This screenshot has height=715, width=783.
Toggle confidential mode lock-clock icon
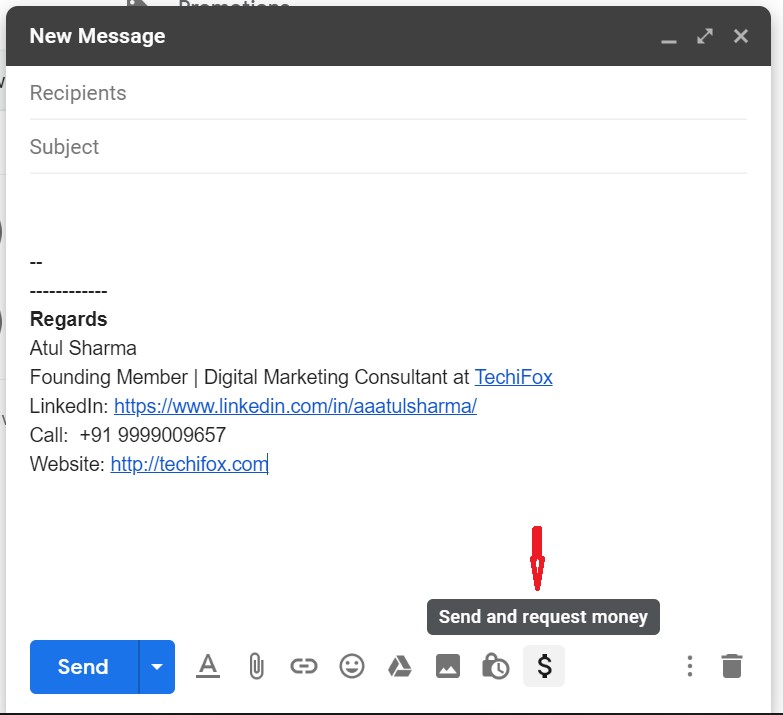pos(495,667)
